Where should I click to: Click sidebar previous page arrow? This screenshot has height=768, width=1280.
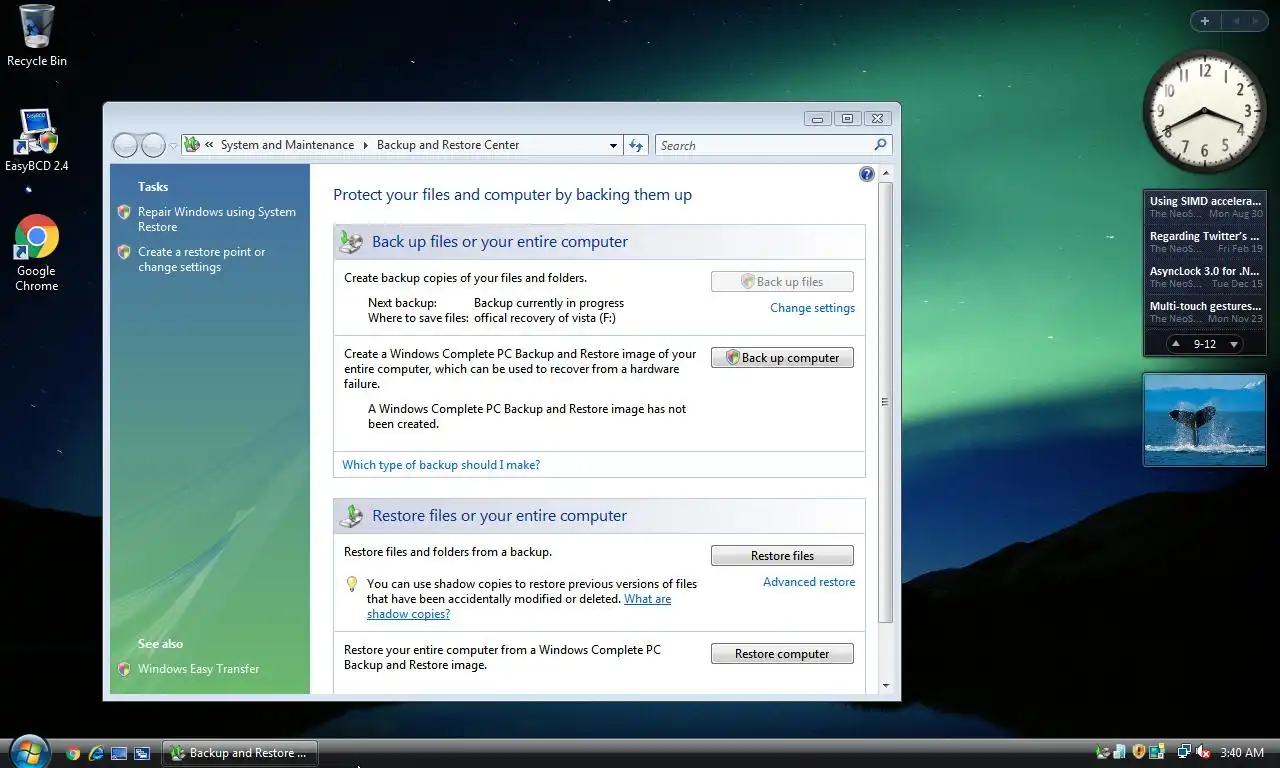point(1236,21)
